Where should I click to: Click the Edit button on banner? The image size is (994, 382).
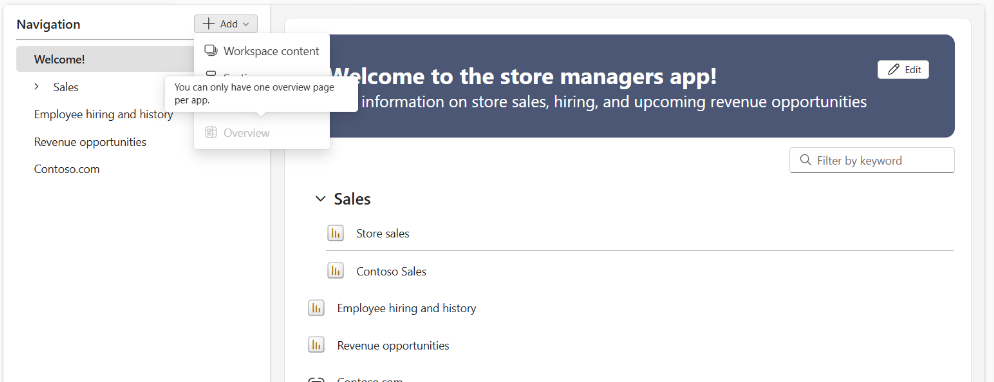[903, 70]
